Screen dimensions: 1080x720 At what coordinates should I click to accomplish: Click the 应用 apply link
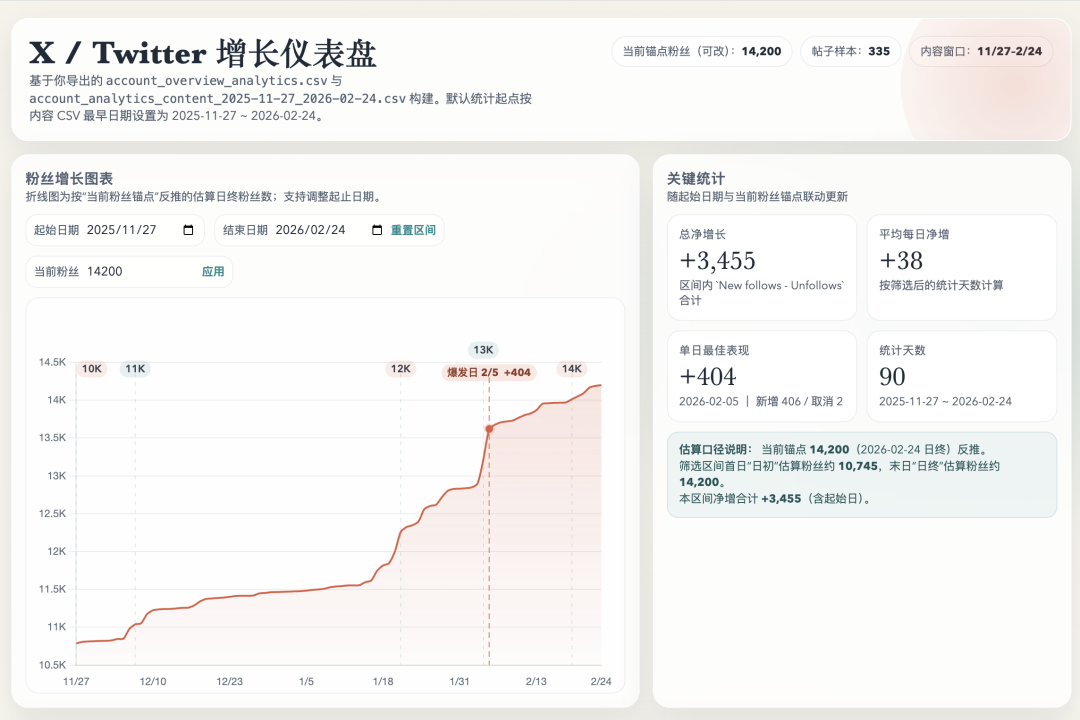[212, 271]
